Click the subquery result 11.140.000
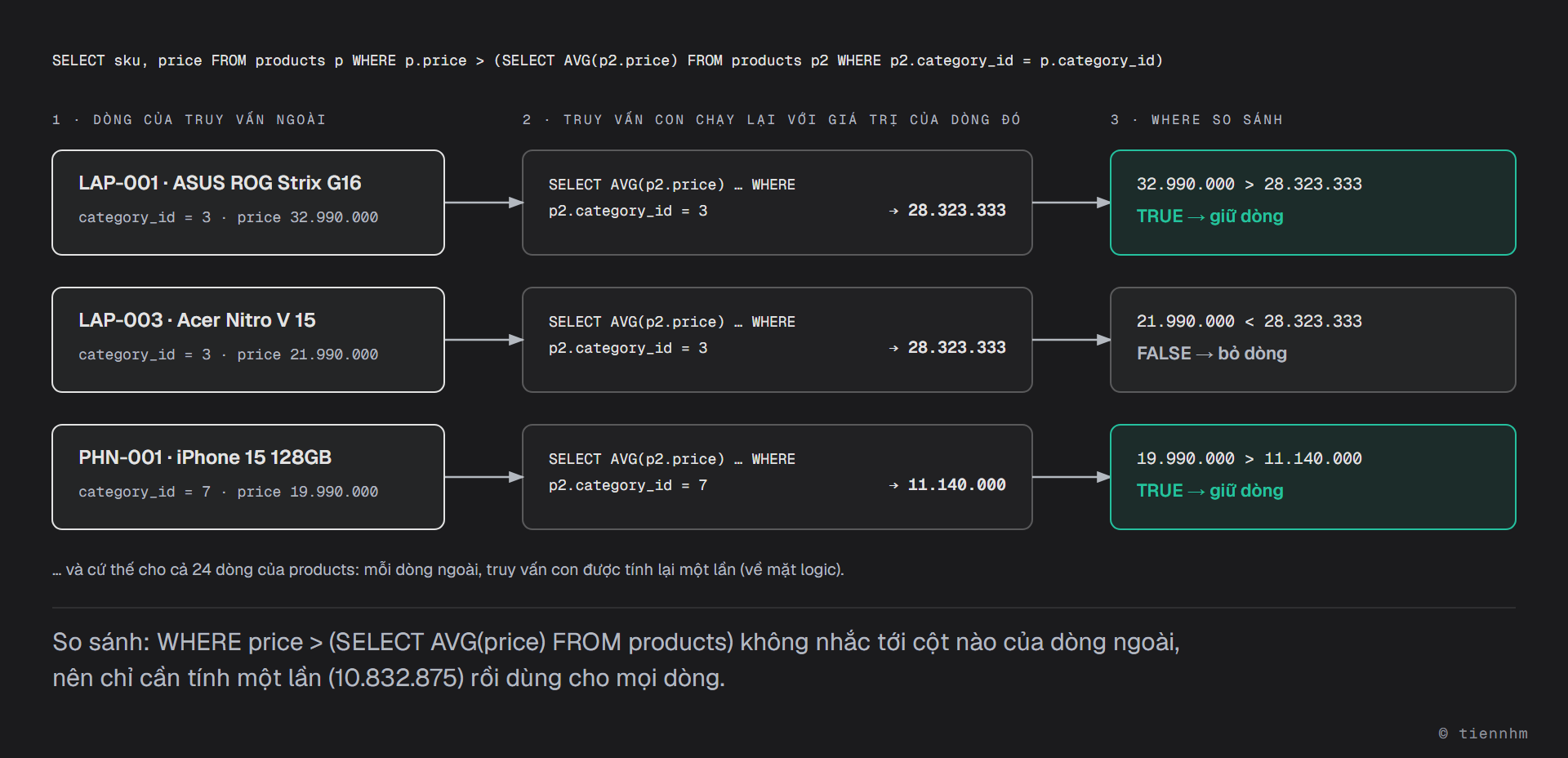 click(x=956, y=484)
